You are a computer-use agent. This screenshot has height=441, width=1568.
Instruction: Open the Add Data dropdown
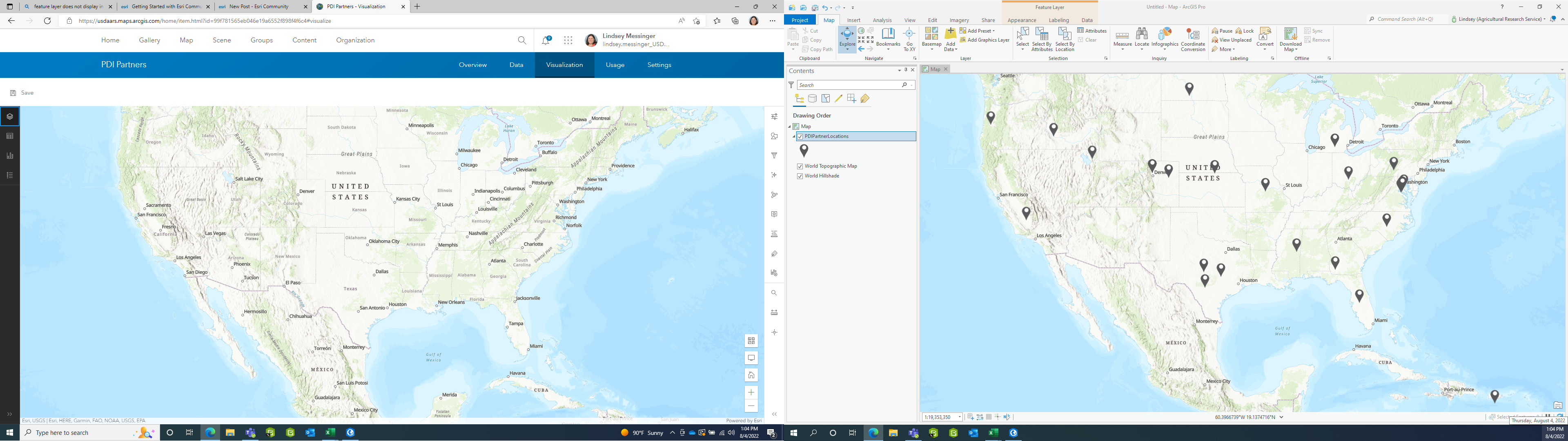point(950,40)
